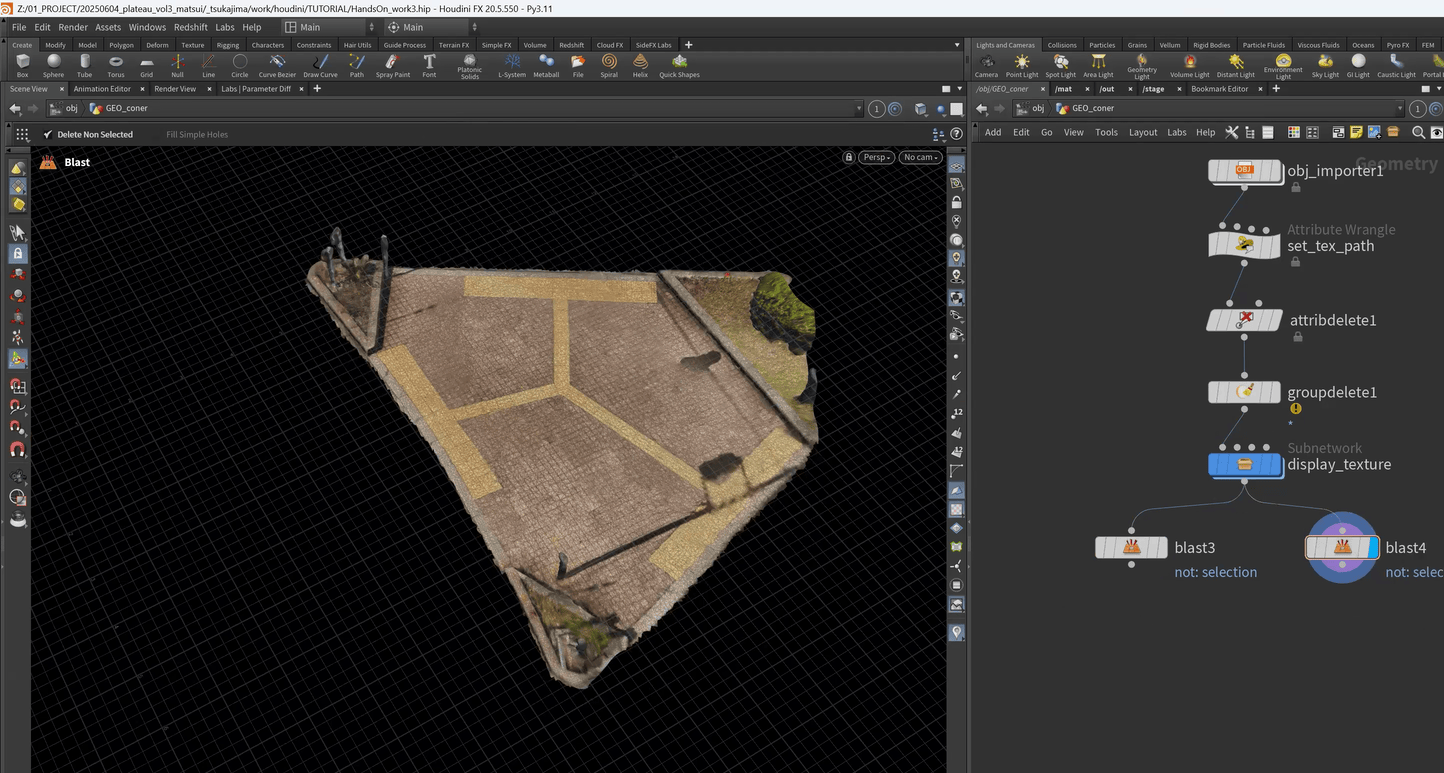Expand the Main desktop dropdown
This screenshot has height=773, width=1444.
pos(330,27)
